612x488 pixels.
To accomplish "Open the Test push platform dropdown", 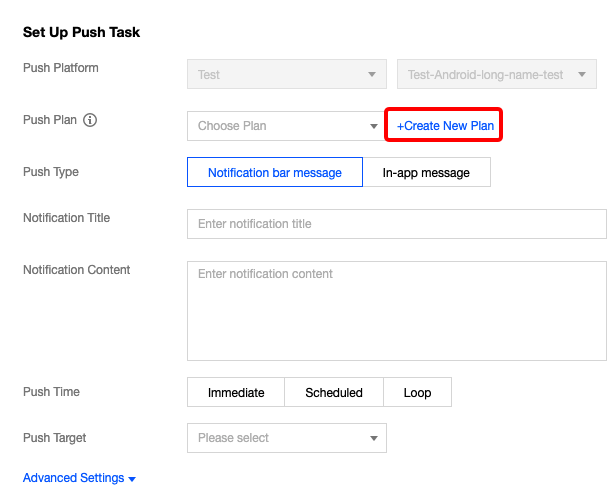I will point(280,75).
